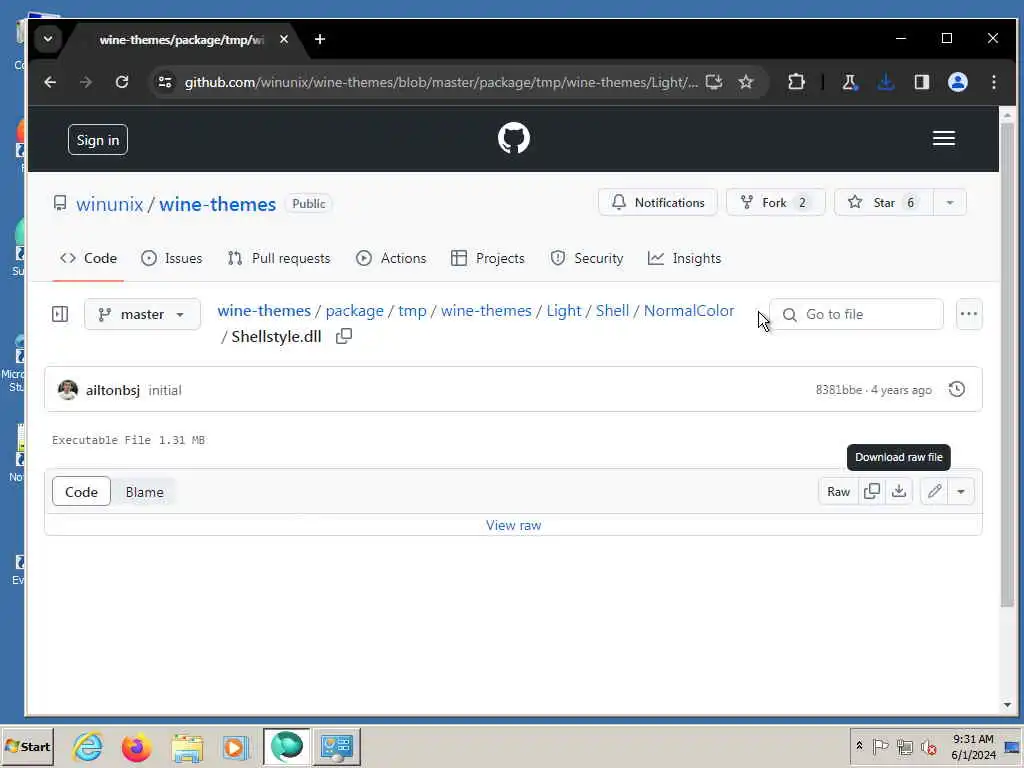Viewport: 1024px width, 768px height.
Task: Install app icon in address bar
Action: 714,82
